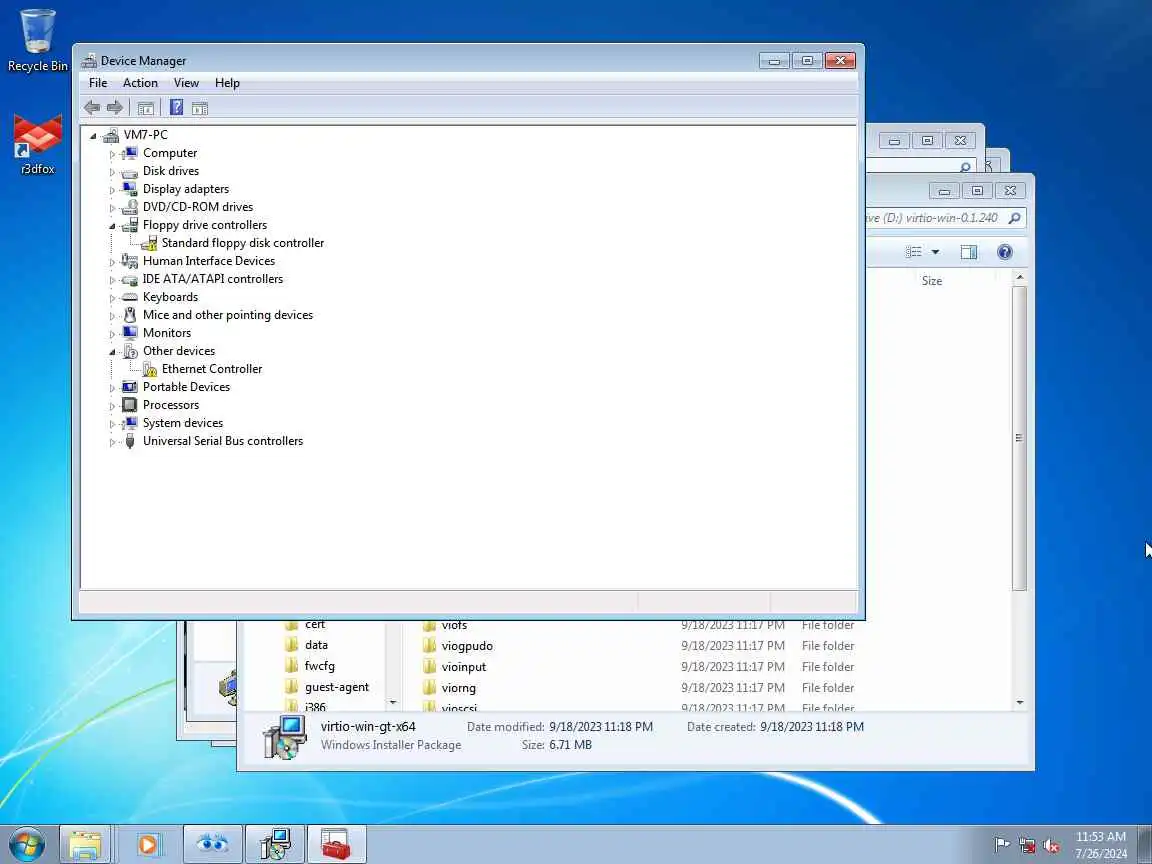Toggle the preview pane icon in Explorer
Viewport: 1152px width, 864px height.
pyautogui.click(x=969, y=252)
